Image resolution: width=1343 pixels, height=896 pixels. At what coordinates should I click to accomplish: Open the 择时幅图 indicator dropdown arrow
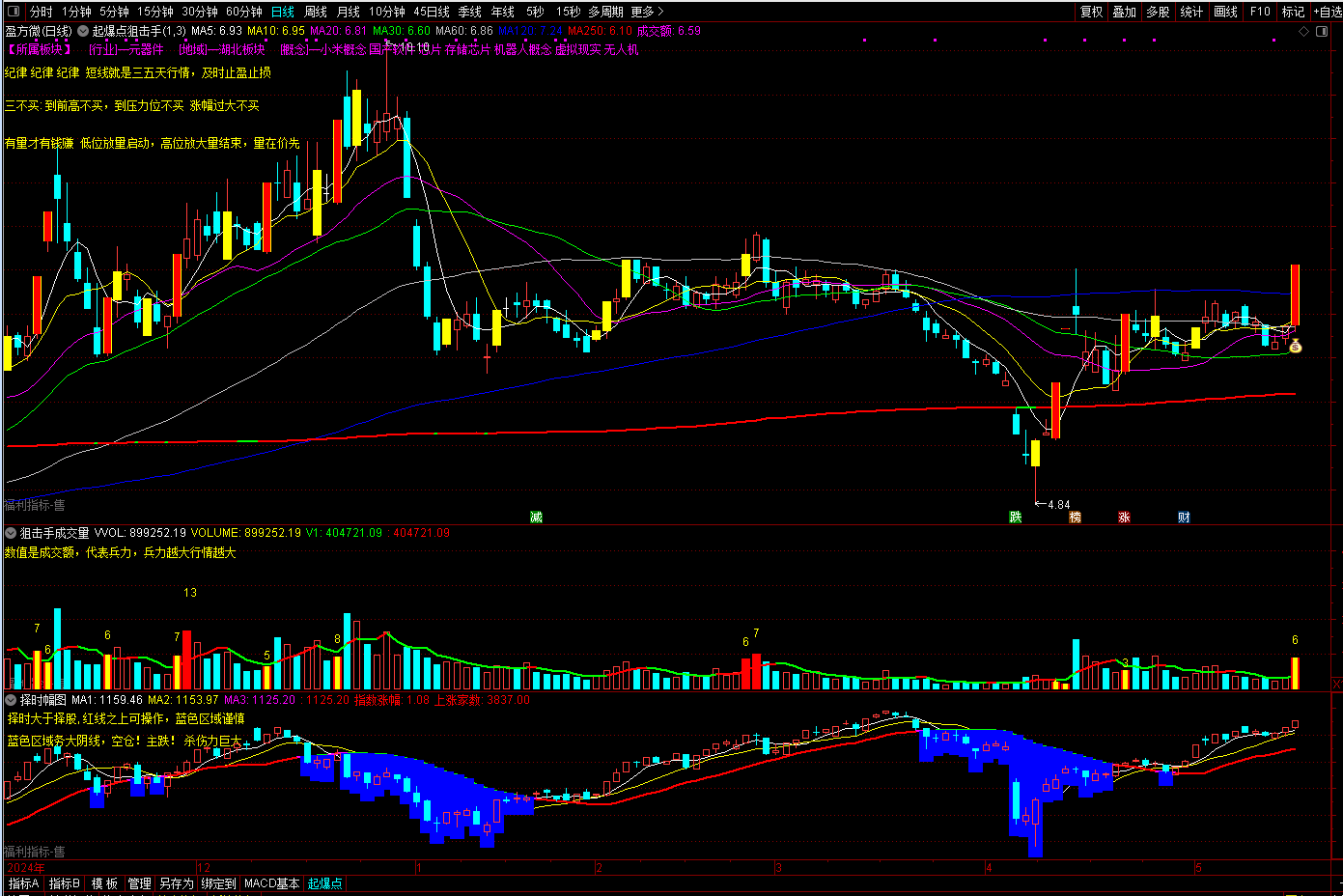11,700
